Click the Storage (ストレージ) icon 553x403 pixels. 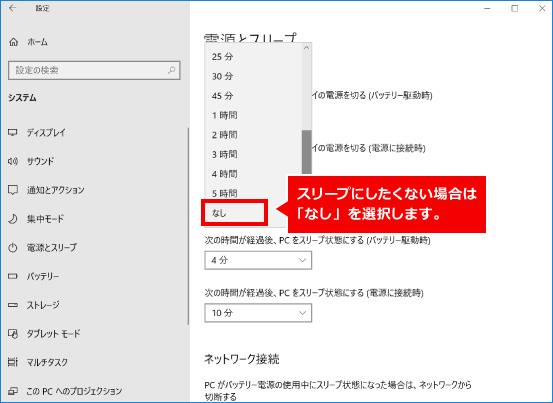(13, 305)
